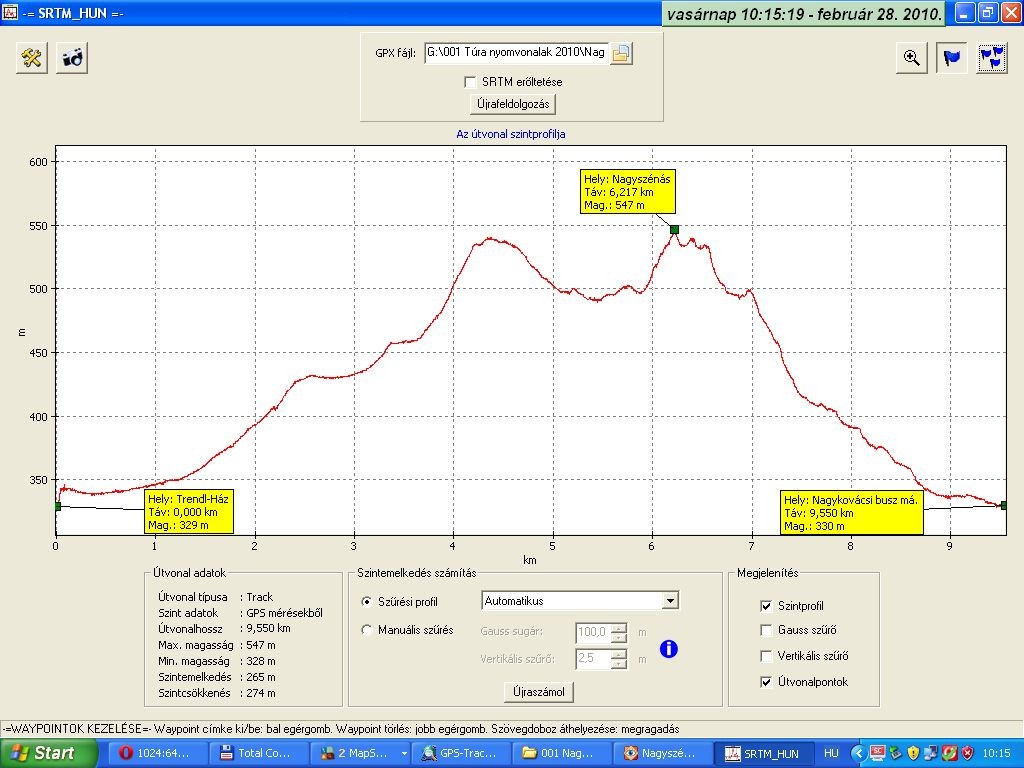Click the Újrafeldolgozás button
Viewport: 1024px width, 768px height.
point(511,104)
